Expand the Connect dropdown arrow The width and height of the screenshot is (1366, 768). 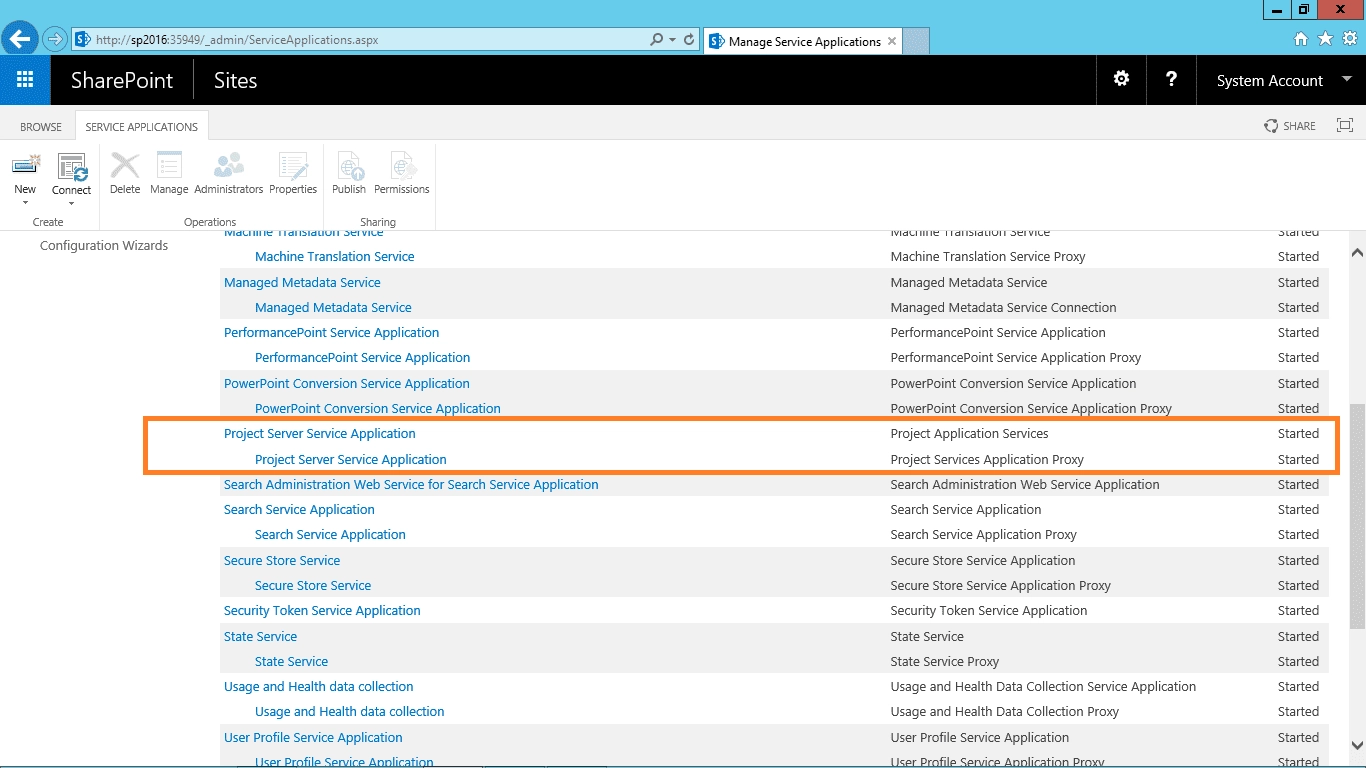coord(72,203)
